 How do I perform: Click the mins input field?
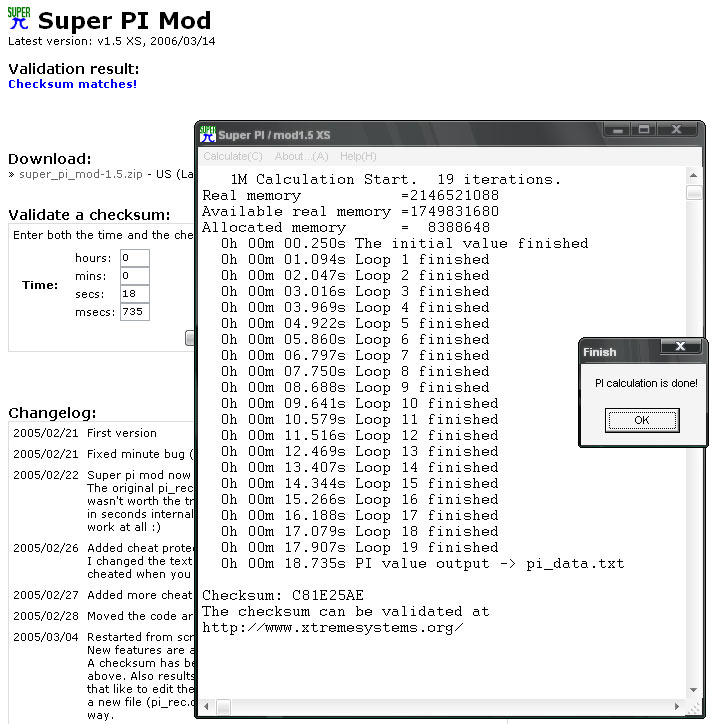135,276
